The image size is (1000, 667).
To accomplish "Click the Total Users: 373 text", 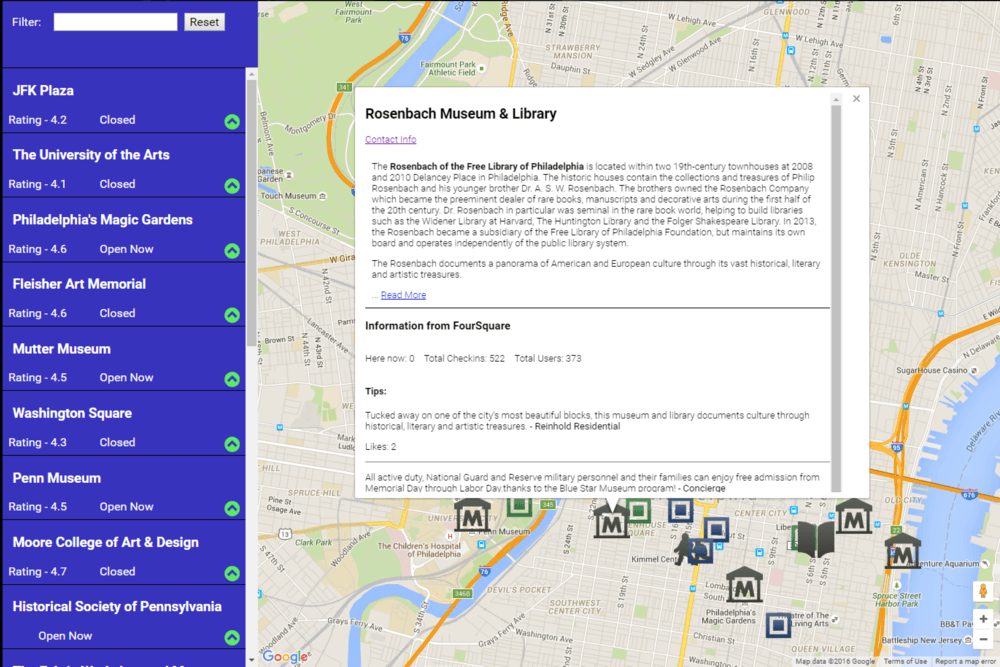I will point(548,358).
